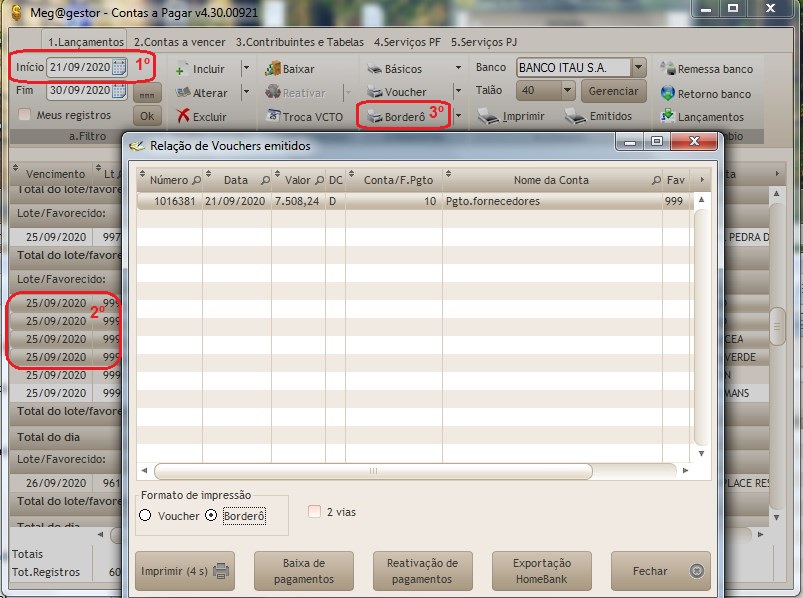Viewport: 803px width, 598px height.
Task: Switch to 2.Contas a vencer tab
Action: point(181,43)
